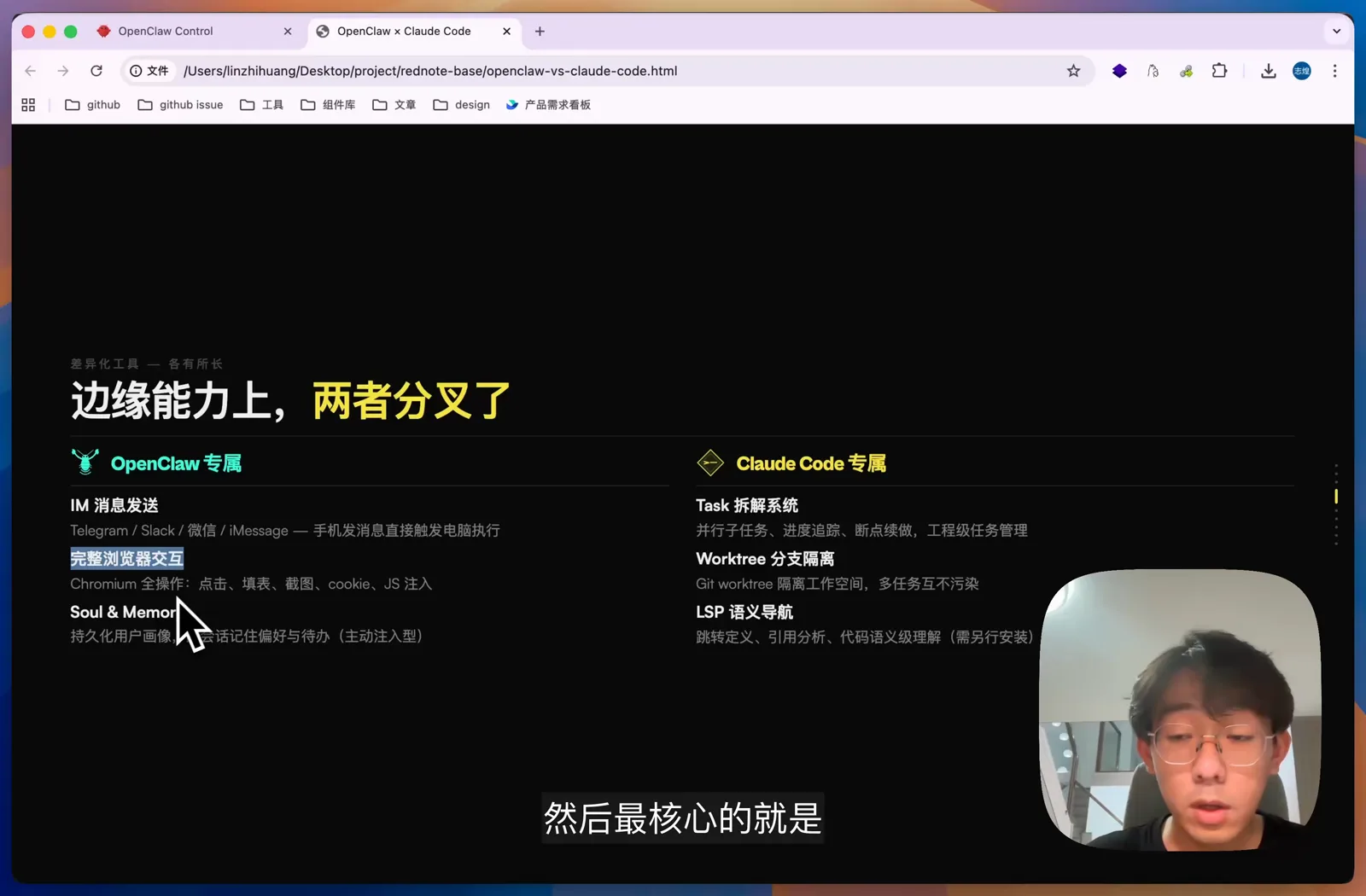Screen dimensions: 1366x896
Task: Open a new browser tab
Action: point(540,32)
